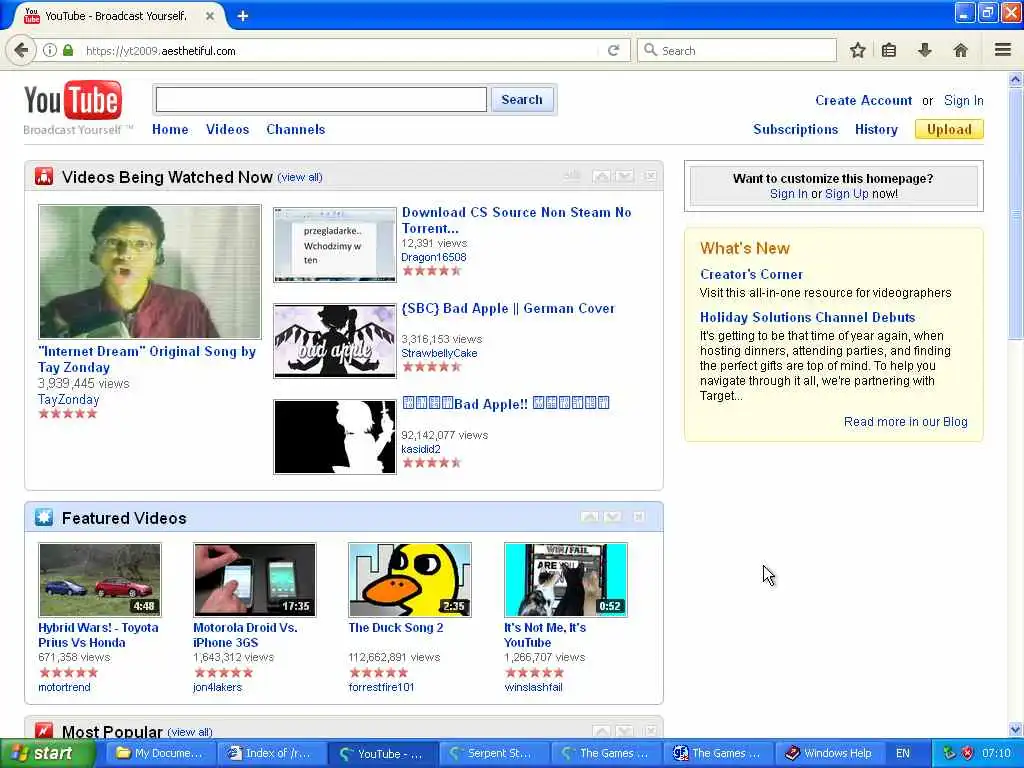Screen dimensions: 1024x768
Task: Click the browser Search box
Action: tap(737, 50)
